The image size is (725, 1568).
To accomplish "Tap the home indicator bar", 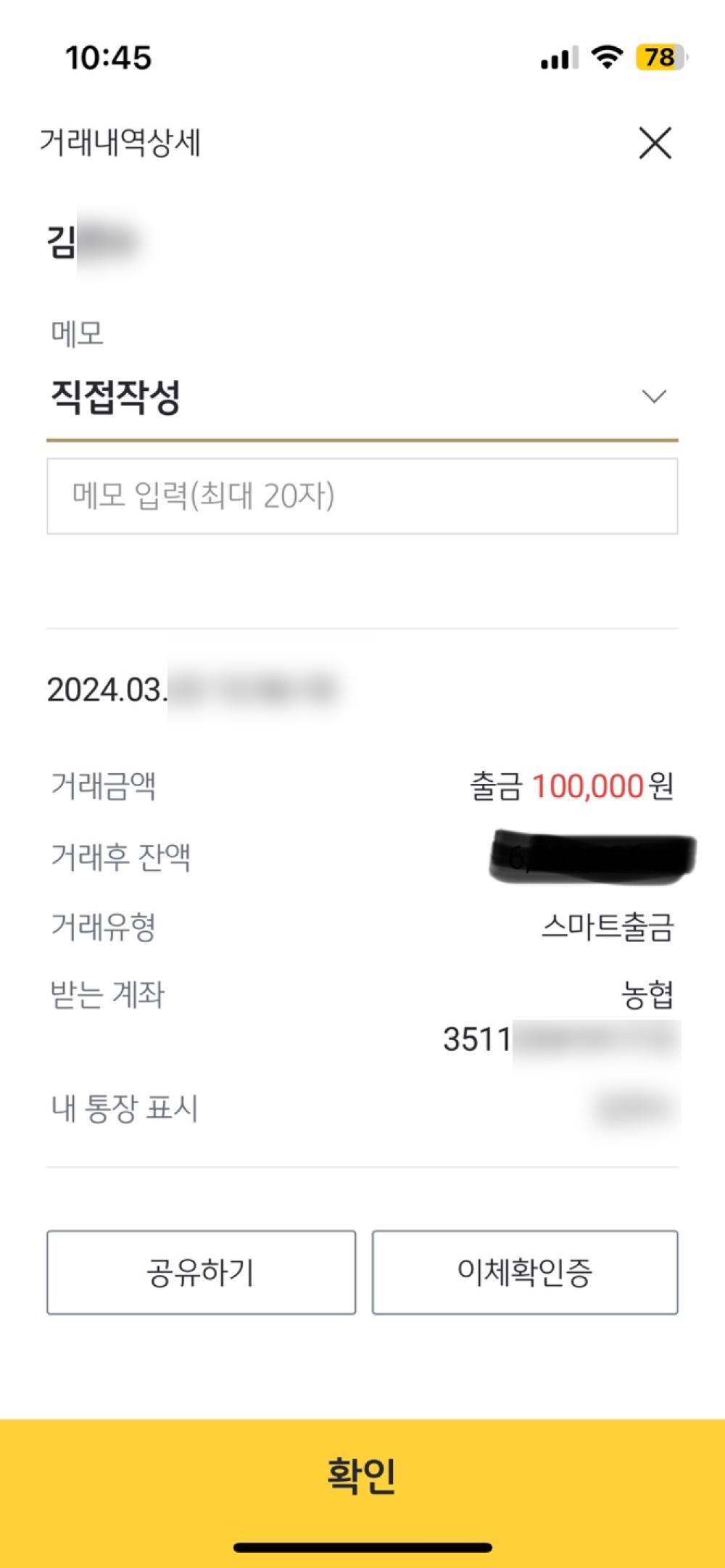I will coord(362,1548).
